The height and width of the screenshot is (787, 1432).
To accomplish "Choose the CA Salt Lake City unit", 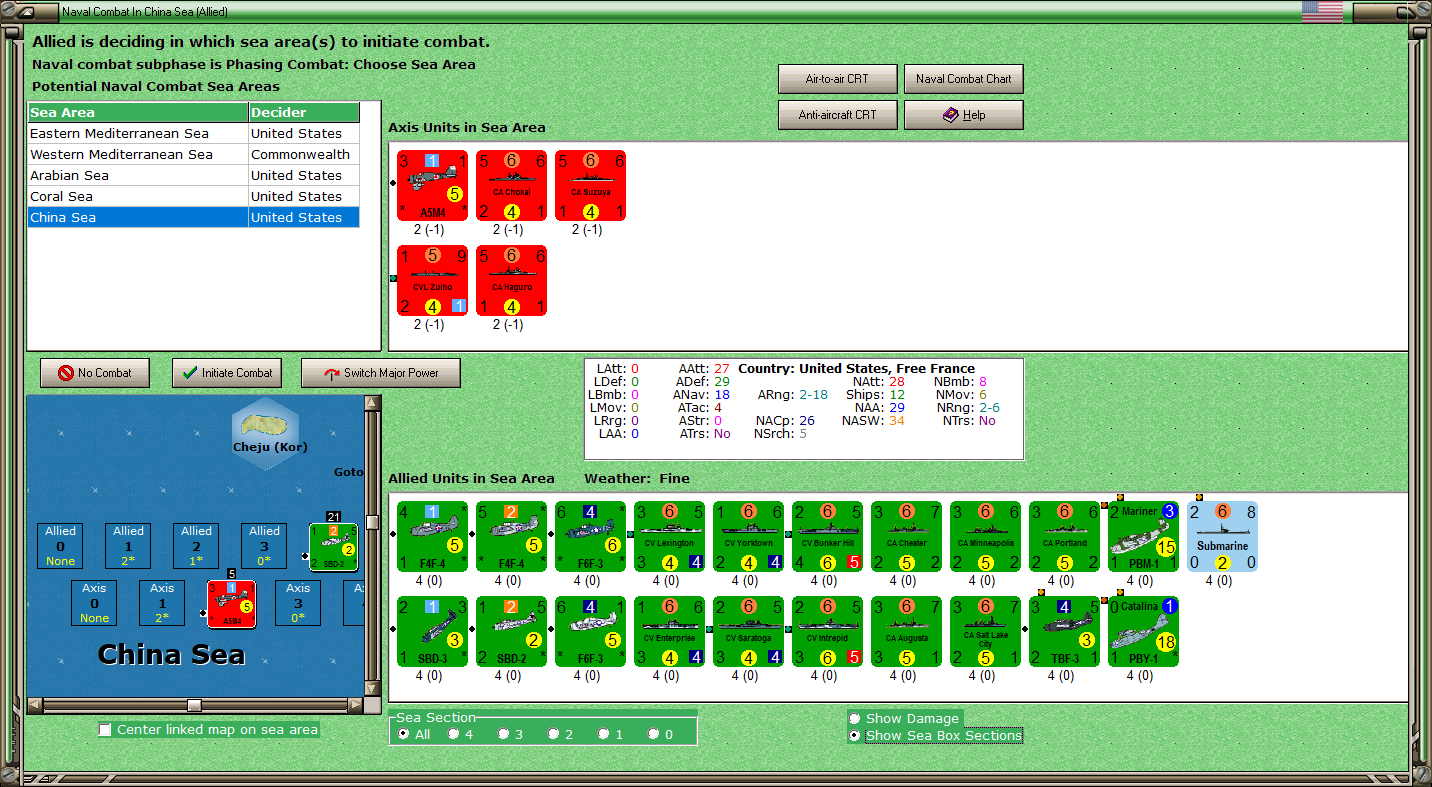I will pyautogui.click(x=985, y=631).
